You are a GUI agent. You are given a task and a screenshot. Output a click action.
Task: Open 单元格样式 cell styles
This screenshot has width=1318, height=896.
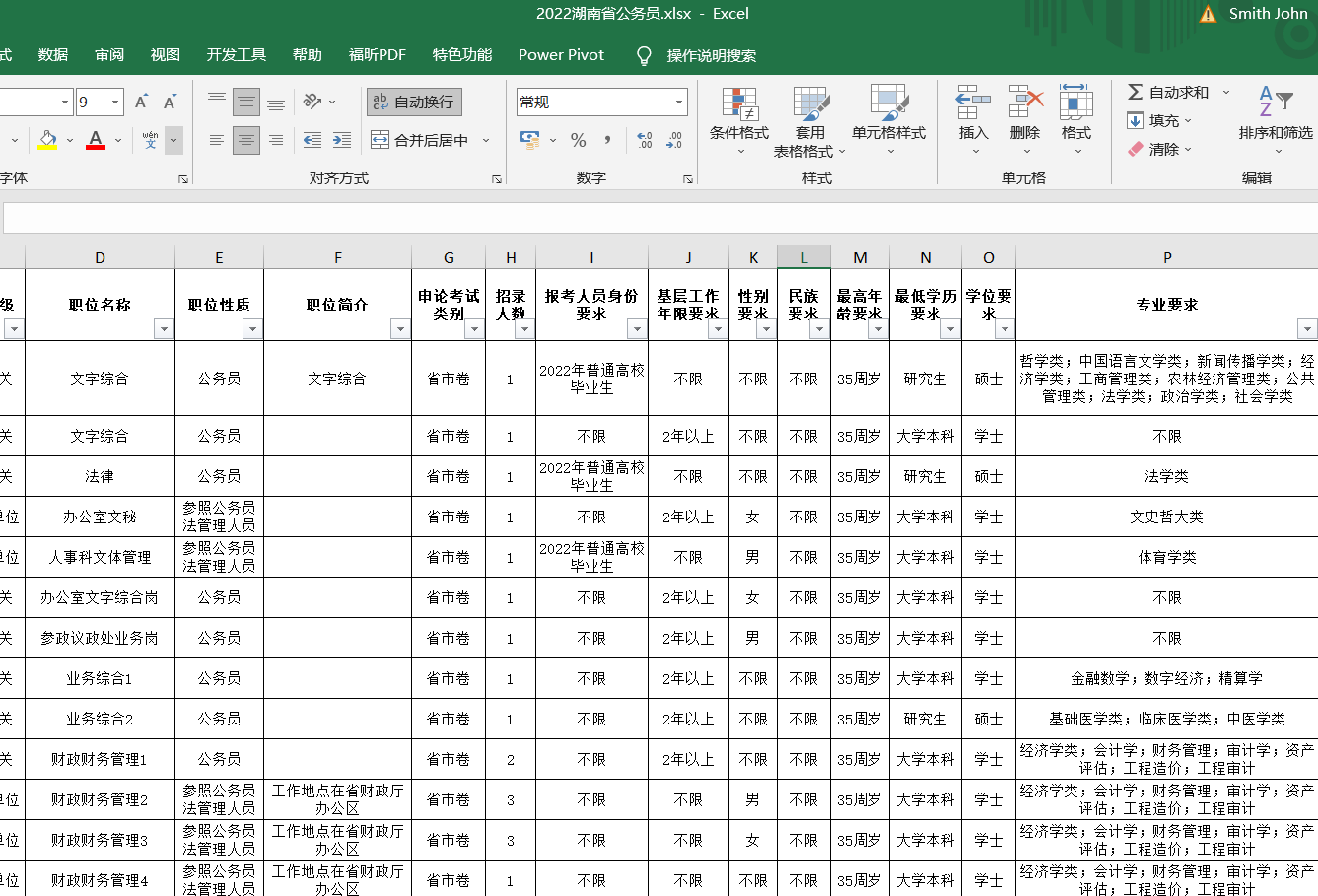point(889,120)
